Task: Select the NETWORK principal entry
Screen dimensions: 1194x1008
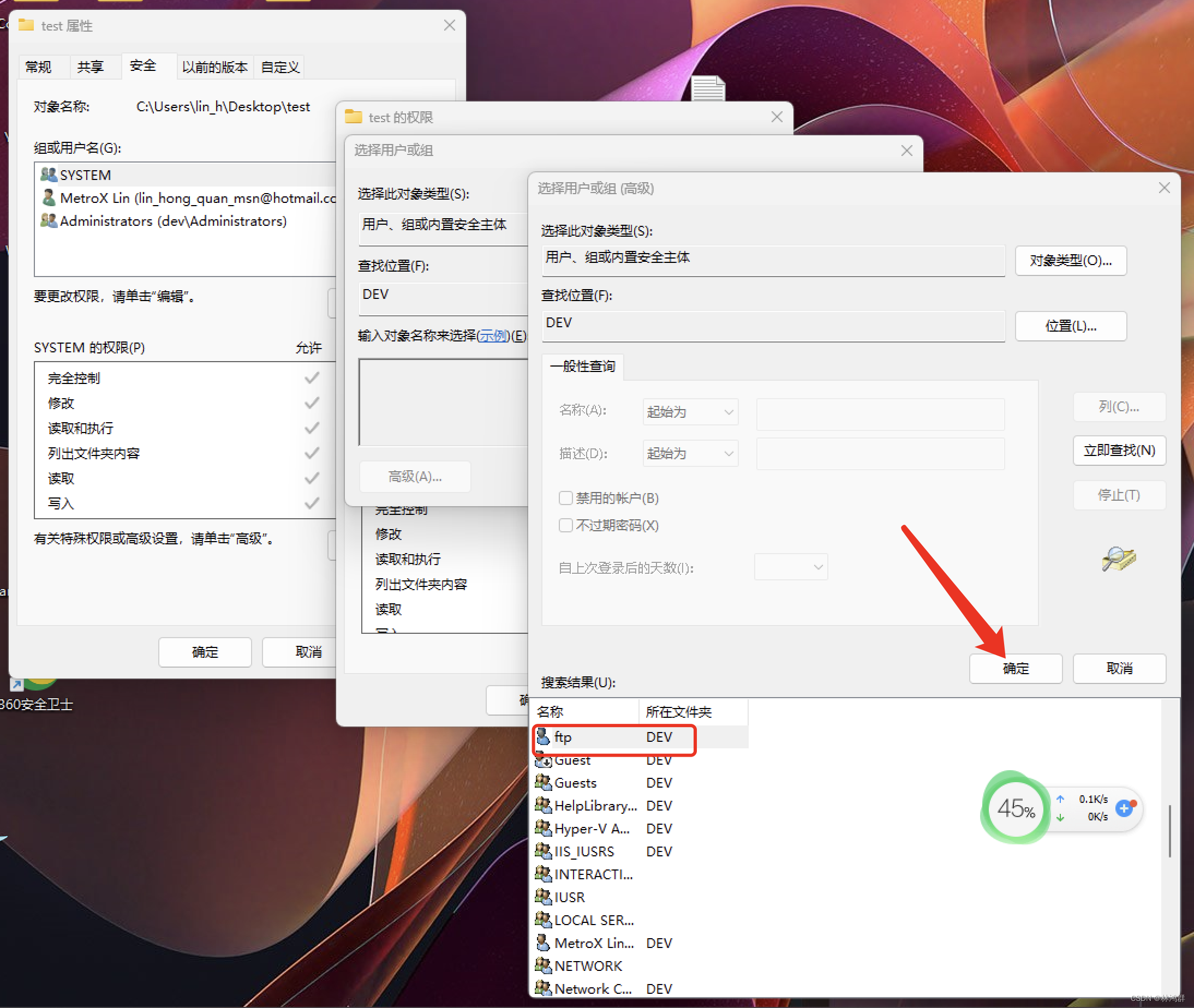Action: tap(588, 965)
